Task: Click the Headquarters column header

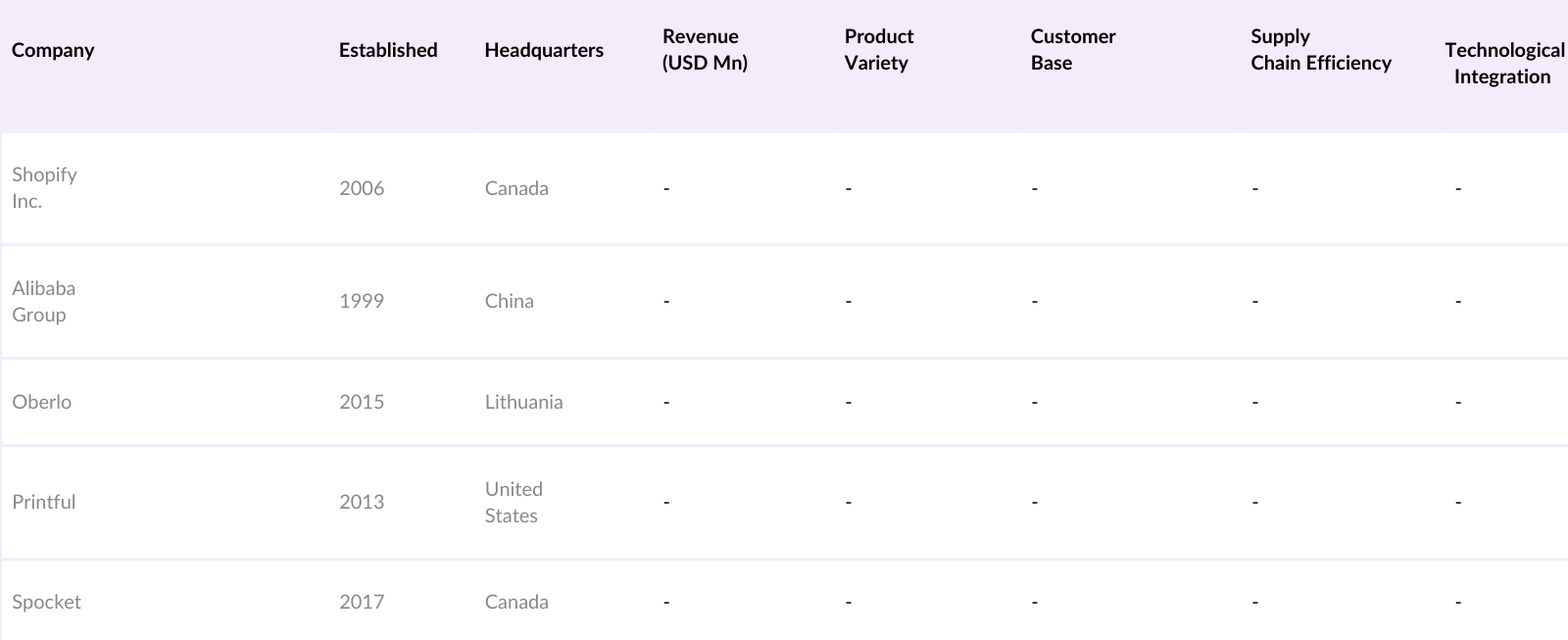Action: (x=544, y=50)
